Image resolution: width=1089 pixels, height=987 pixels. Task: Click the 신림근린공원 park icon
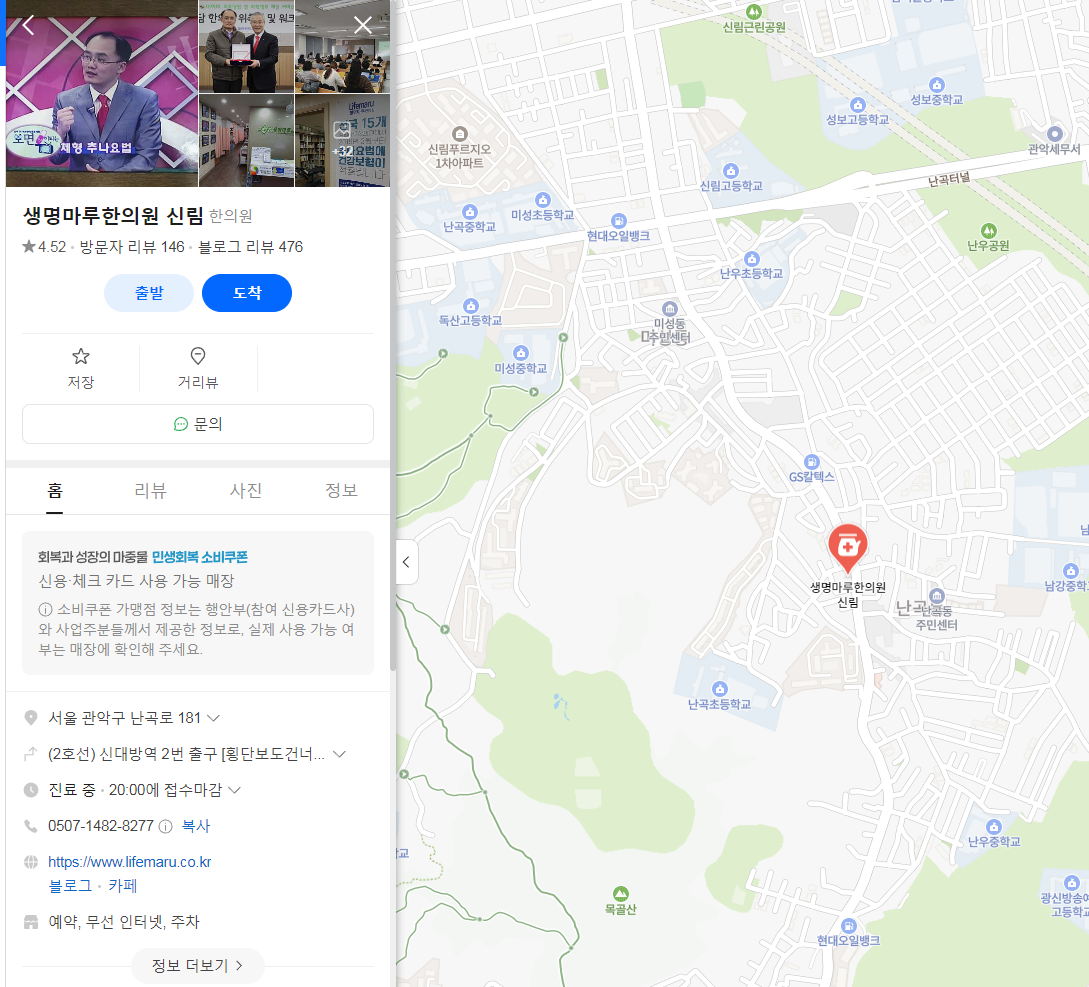[x=754, y=12]
